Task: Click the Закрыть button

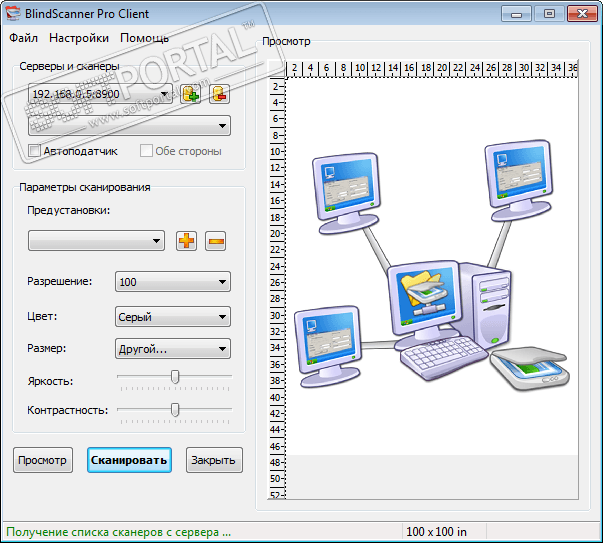Action: coord(214,460)
